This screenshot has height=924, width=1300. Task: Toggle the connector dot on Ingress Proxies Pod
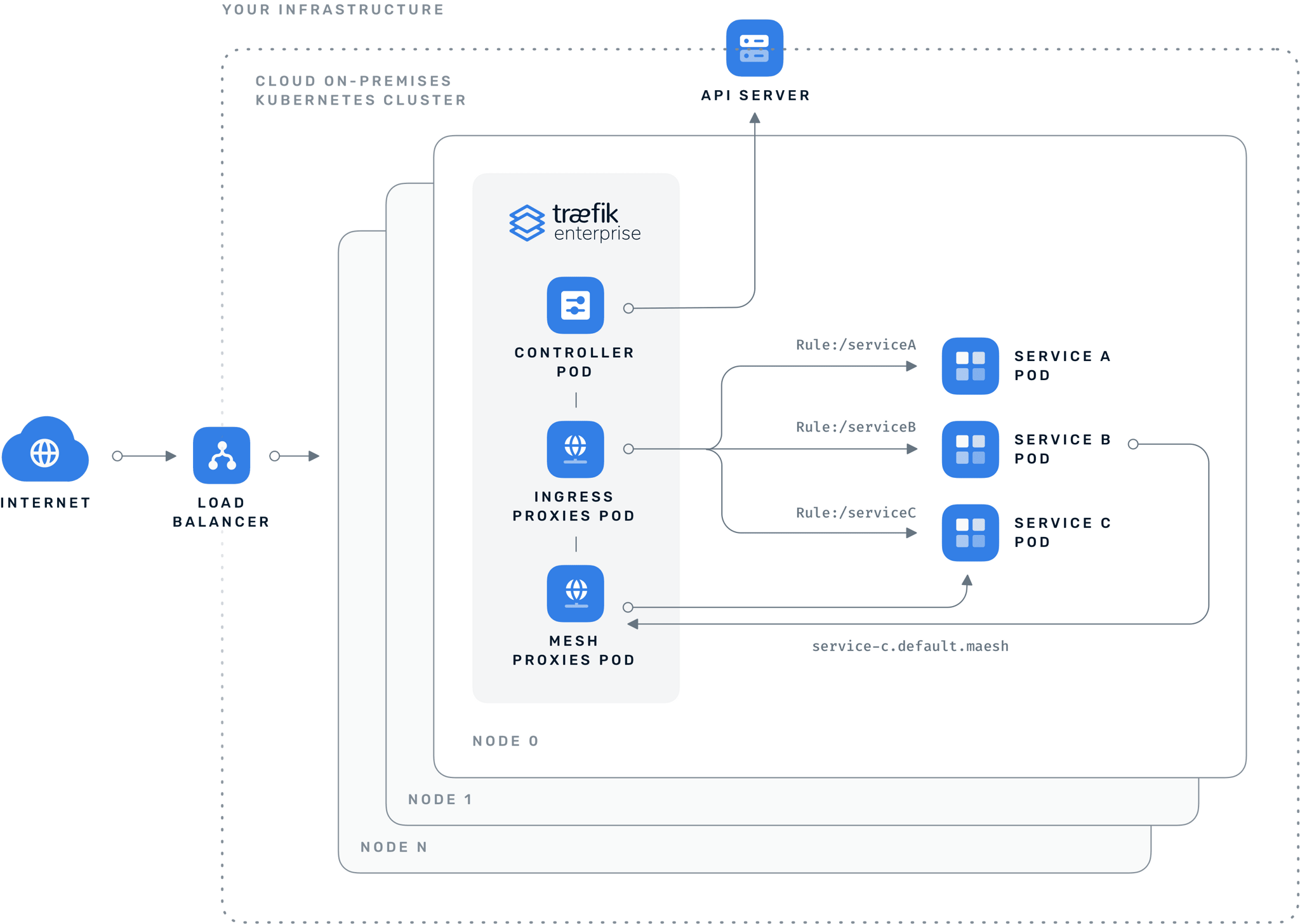[628, 449]
